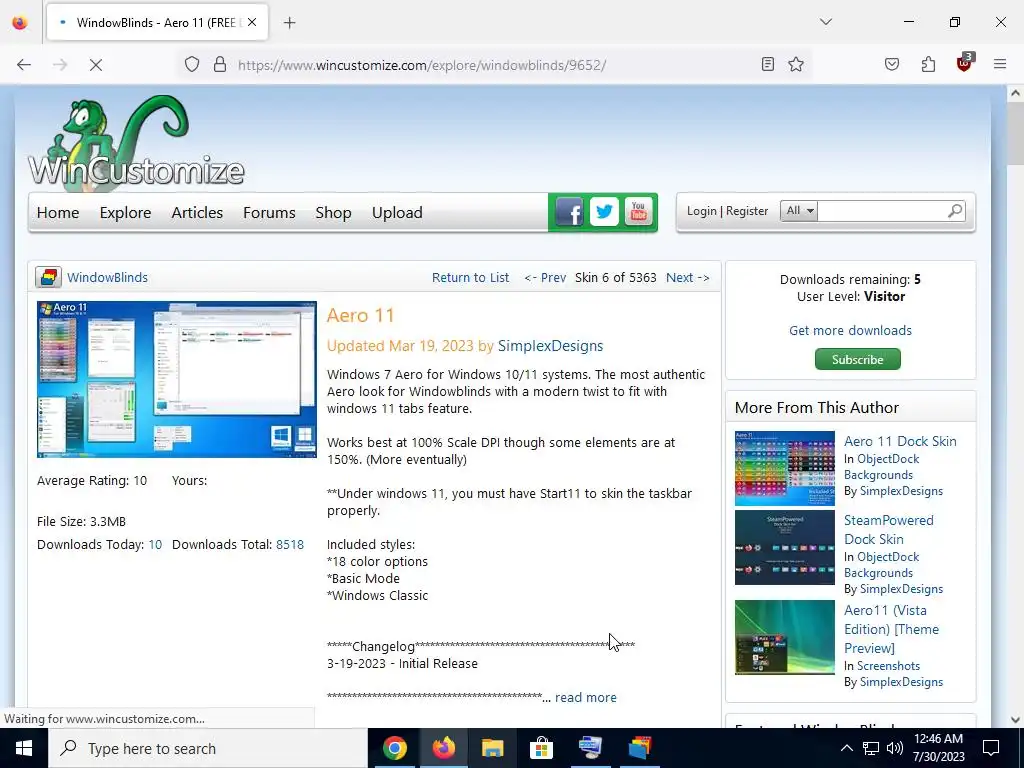Open the WindowBlinds category link
Screen dimensions: 1024x768
pyautogui.click(x=108, y=278)
